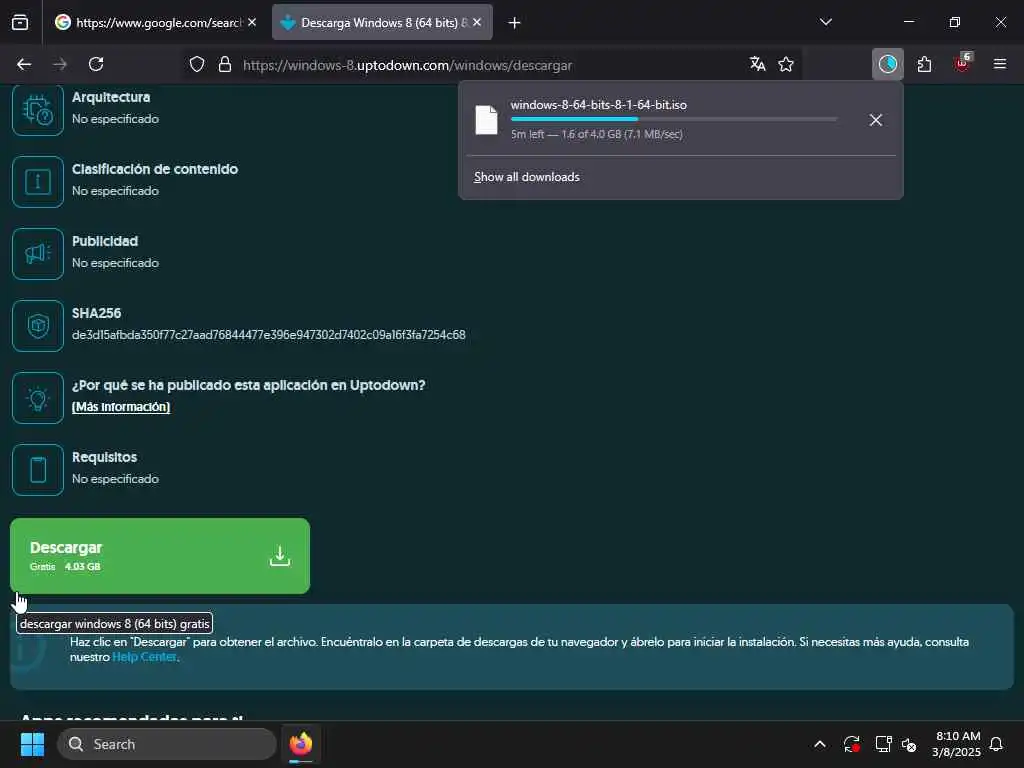Cancel the windows-8 ISO download
Screen dimensions: 1024x768
(x=876, y=120)
